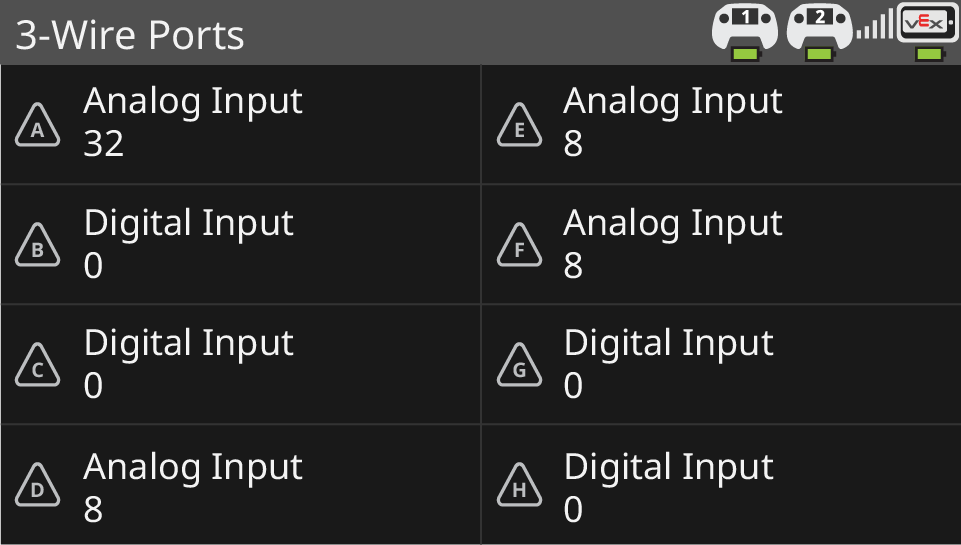Toggle port G's Digital Input label
This screenshot has height=545, width=961.
point(669,343)
